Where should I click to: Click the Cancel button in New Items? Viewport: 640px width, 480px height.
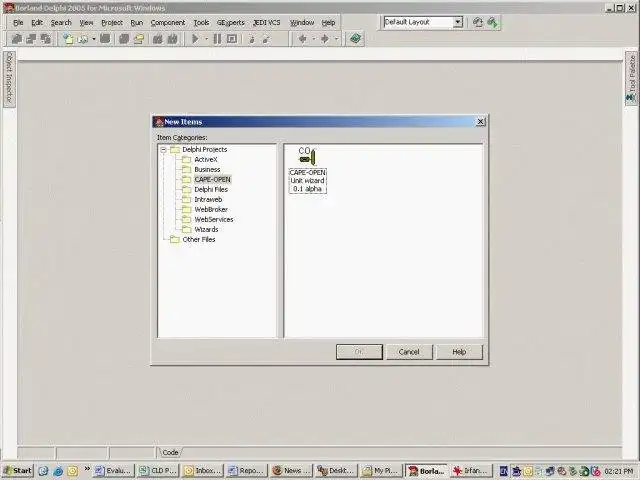pos(409,352)
